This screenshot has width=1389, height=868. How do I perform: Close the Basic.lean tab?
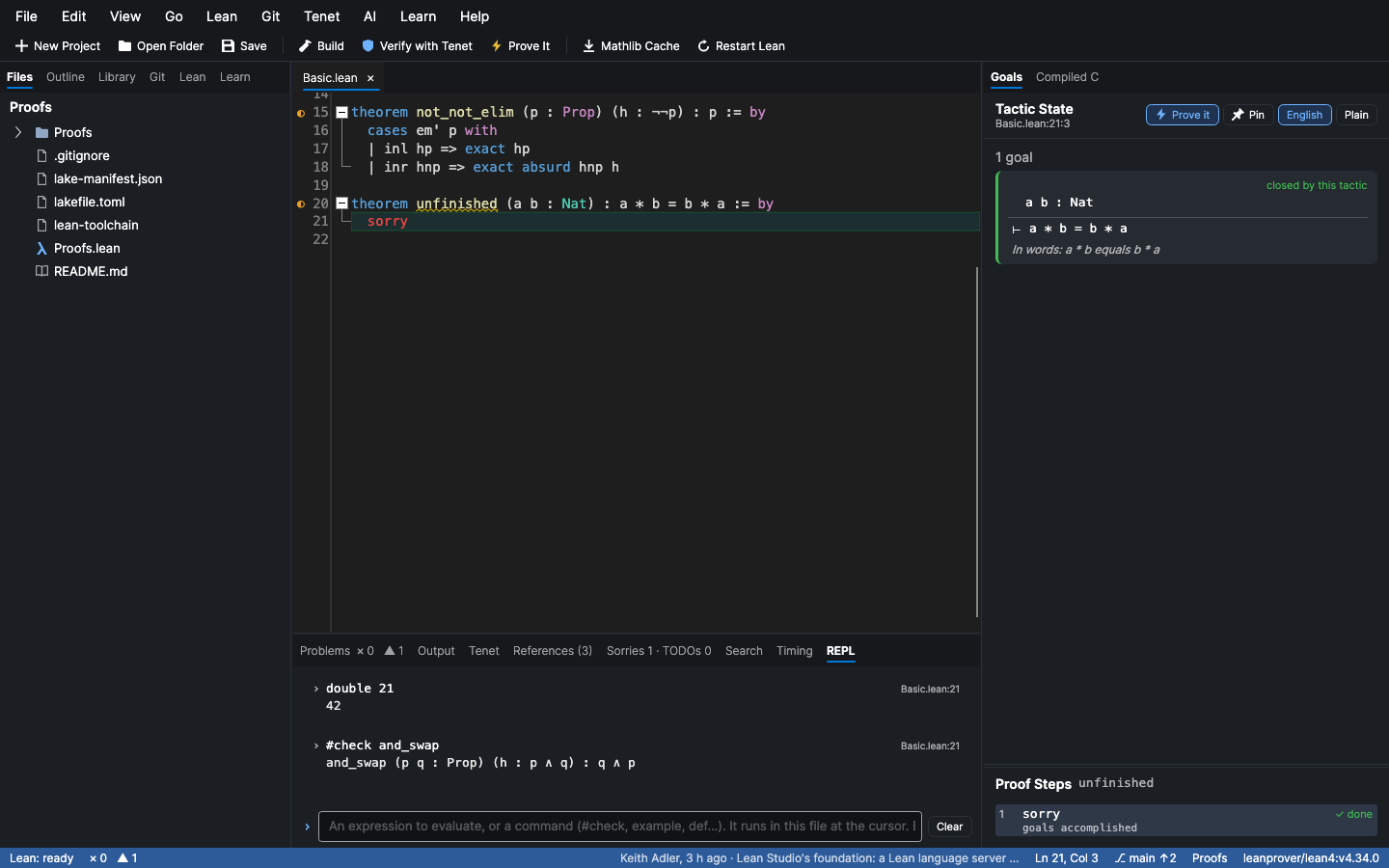point(370,78)
